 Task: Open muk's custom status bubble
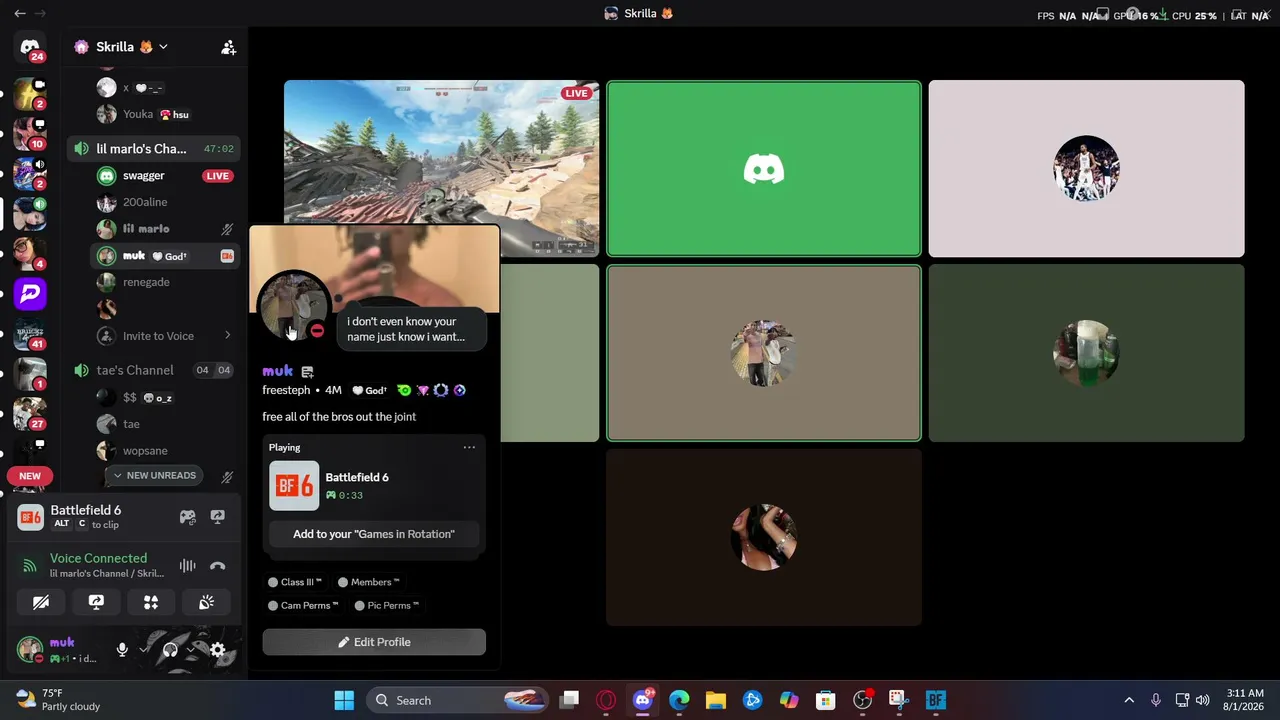click(410, 329)
